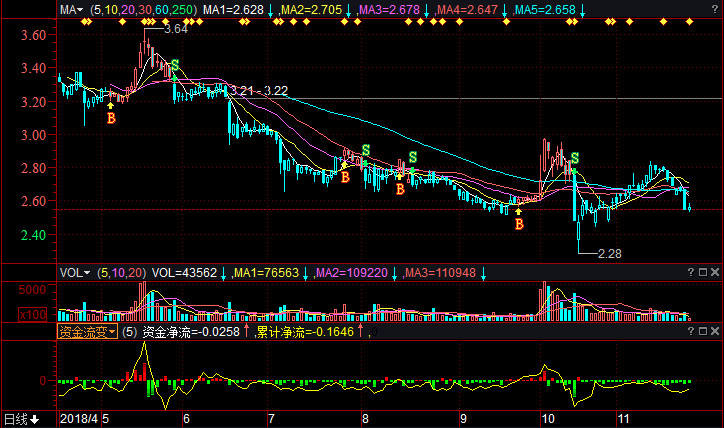Click the month 9 date label
The image size is (724, 428).
[463, 419]
